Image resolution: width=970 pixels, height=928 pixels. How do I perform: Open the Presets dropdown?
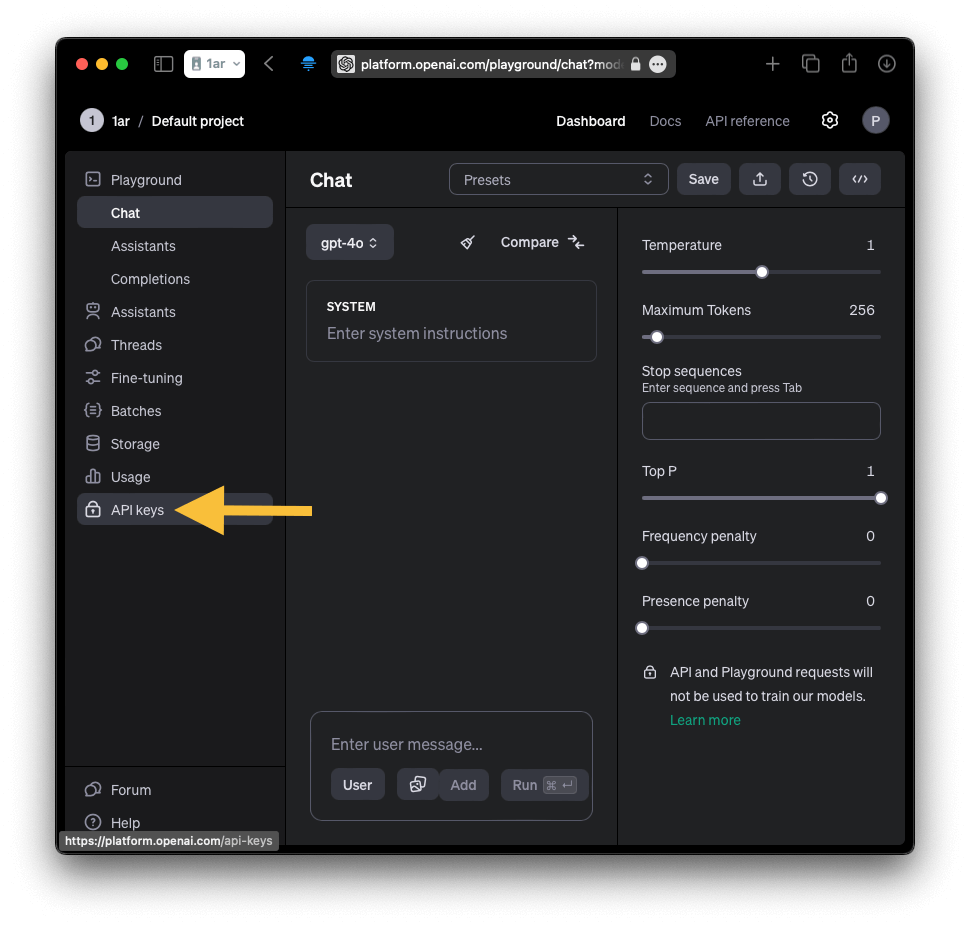pyautogui.click(x=559, y=179)
